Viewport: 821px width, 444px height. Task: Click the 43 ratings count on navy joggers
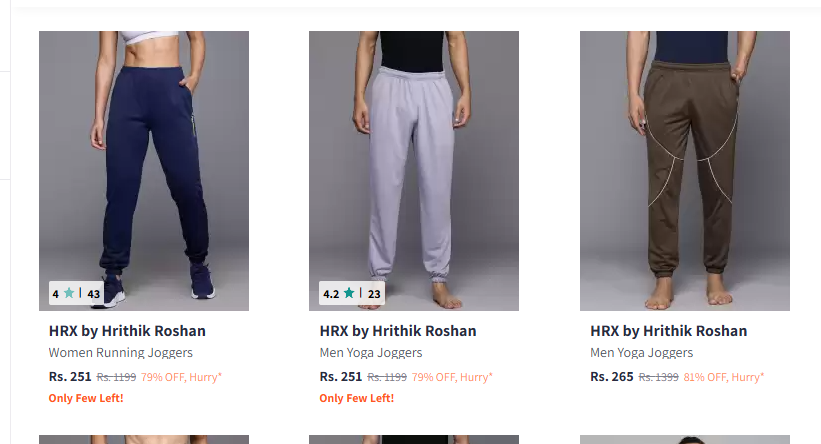pyautogui.click(x=94, y=294)
